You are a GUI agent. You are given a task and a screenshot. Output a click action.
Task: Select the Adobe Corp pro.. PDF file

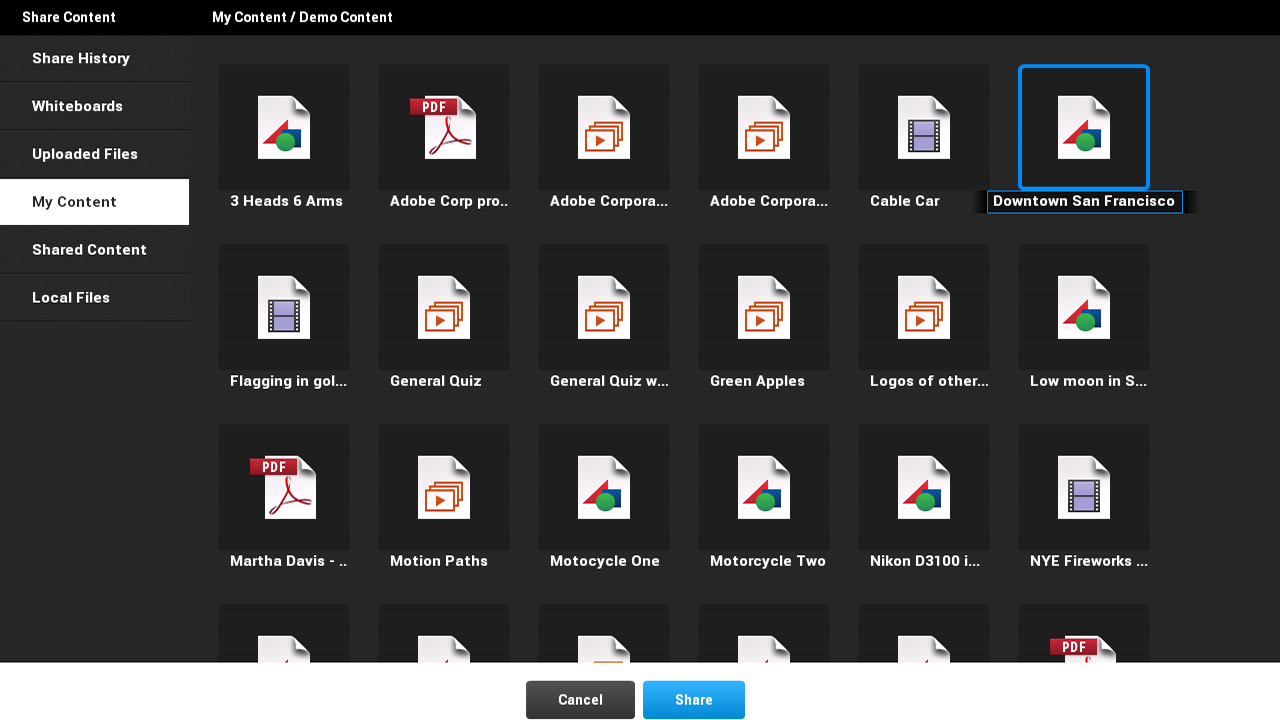[444, 128]
